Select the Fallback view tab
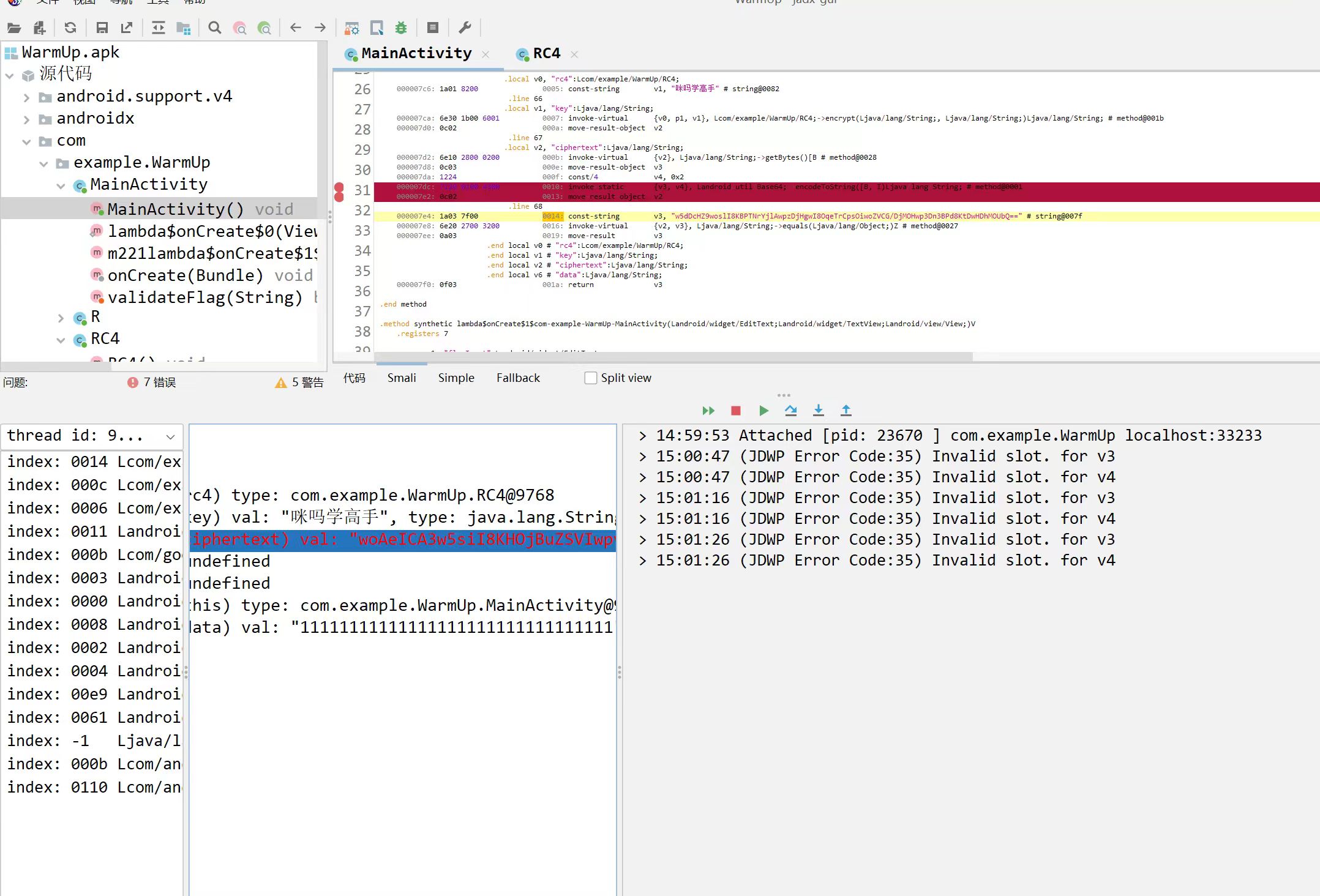Screen dimensions: 1320x896 tap(518, 378)
